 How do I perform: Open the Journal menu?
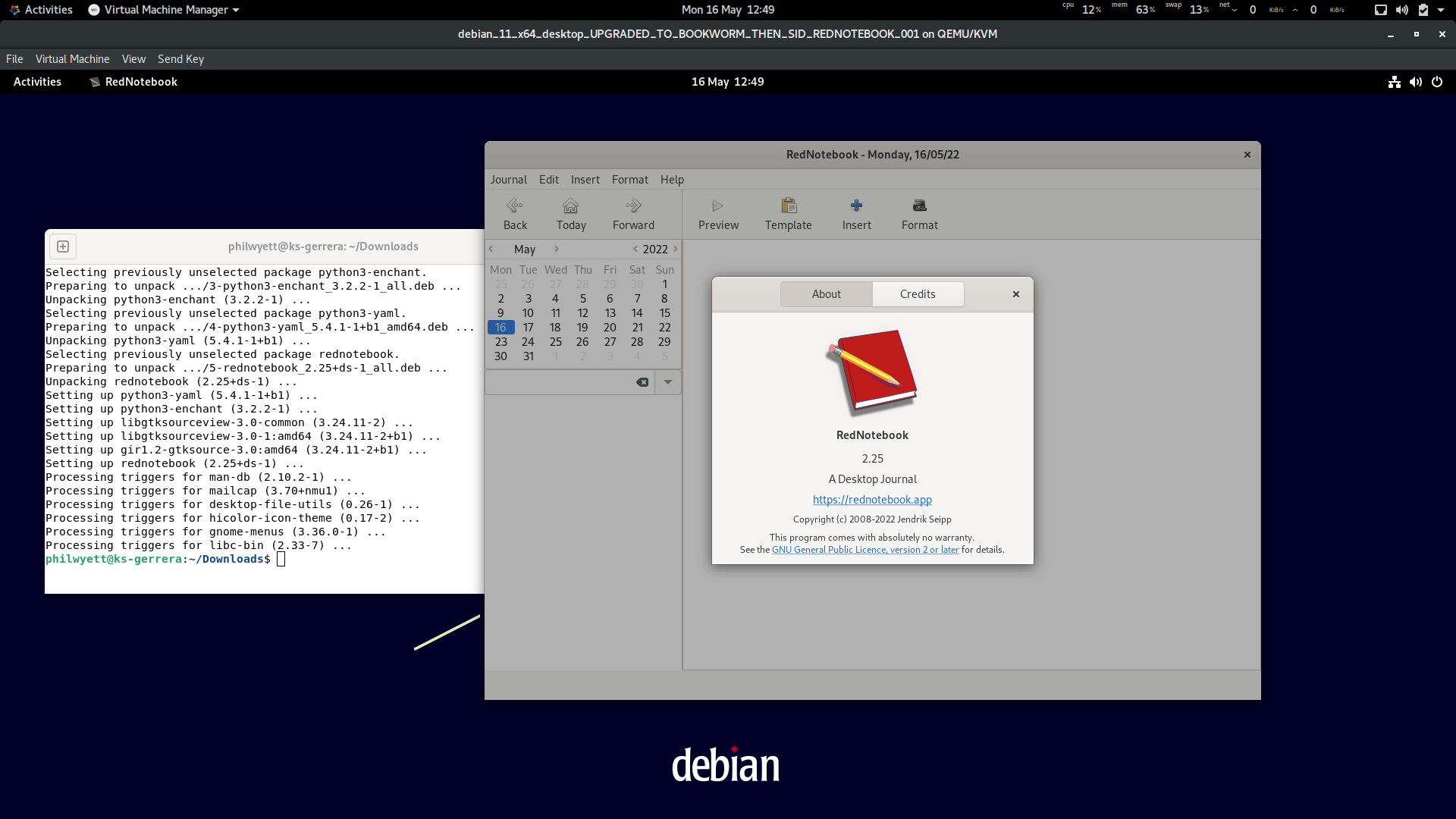pyautogui.click(x=508, y=179)
